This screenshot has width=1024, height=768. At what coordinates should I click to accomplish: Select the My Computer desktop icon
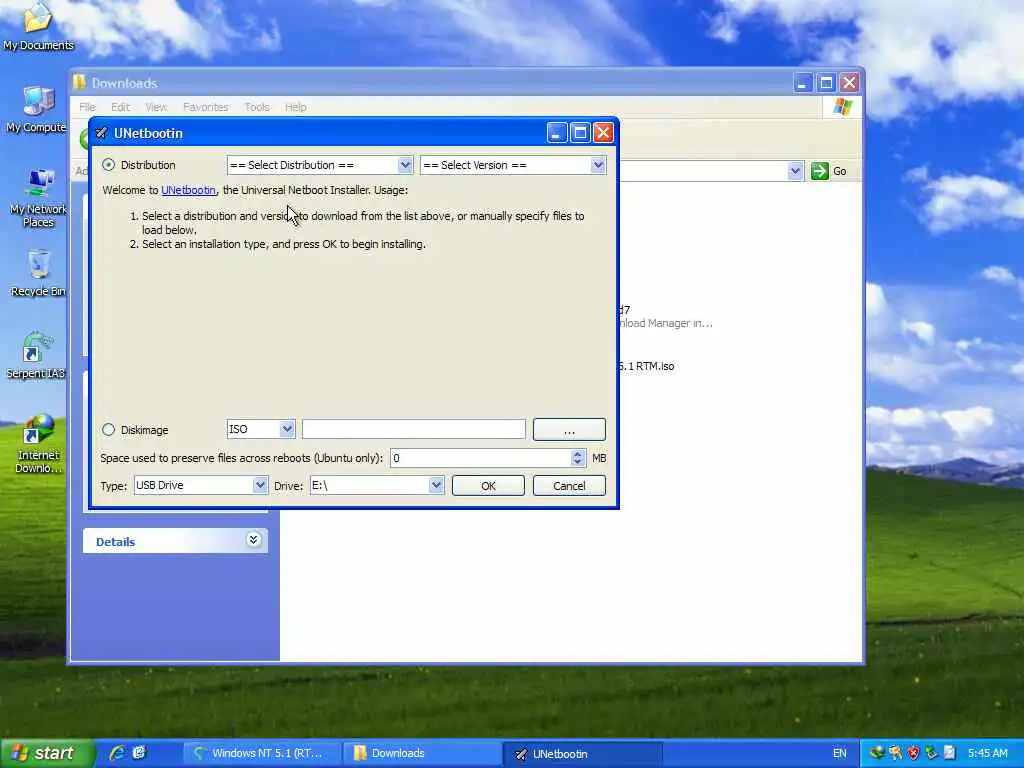[x=37, y=109]
